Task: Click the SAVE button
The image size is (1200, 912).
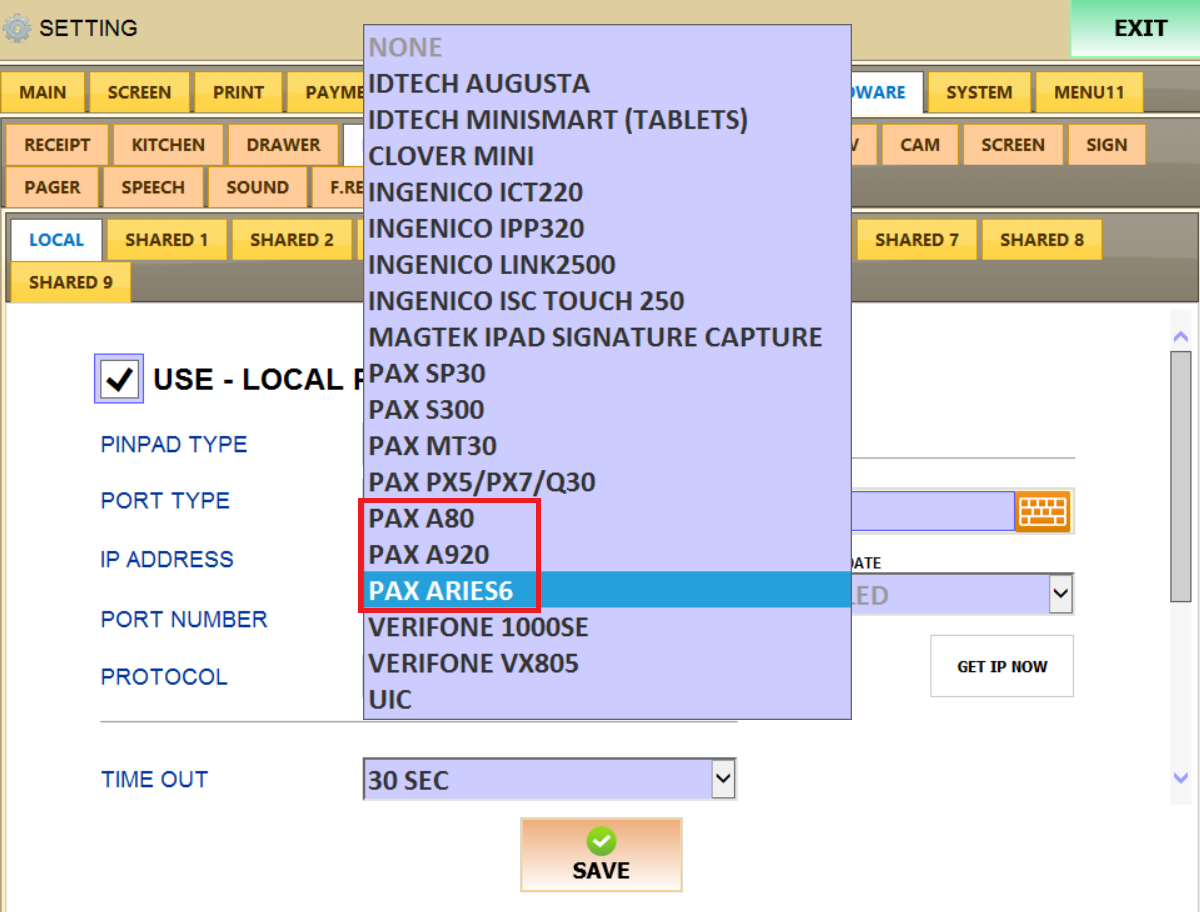Action: (x=601, y=855)
